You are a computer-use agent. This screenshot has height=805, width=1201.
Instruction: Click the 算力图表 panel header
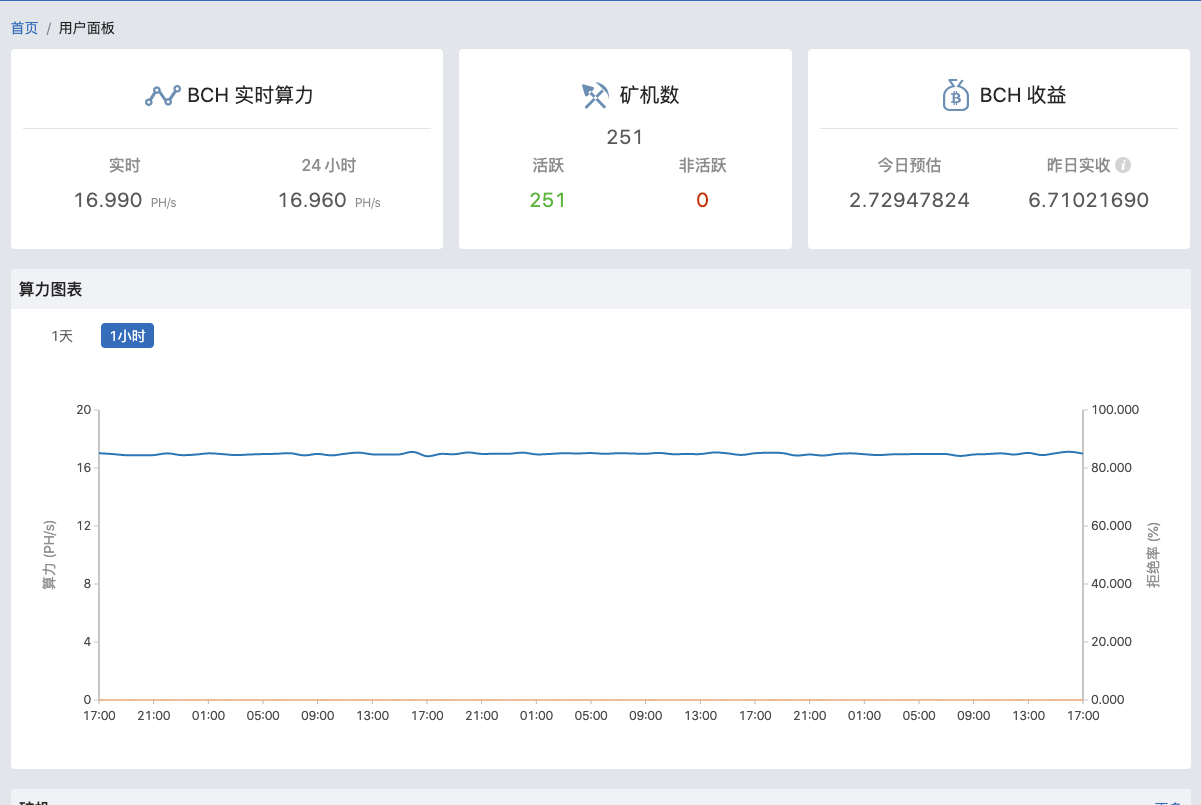pos(51,289)
